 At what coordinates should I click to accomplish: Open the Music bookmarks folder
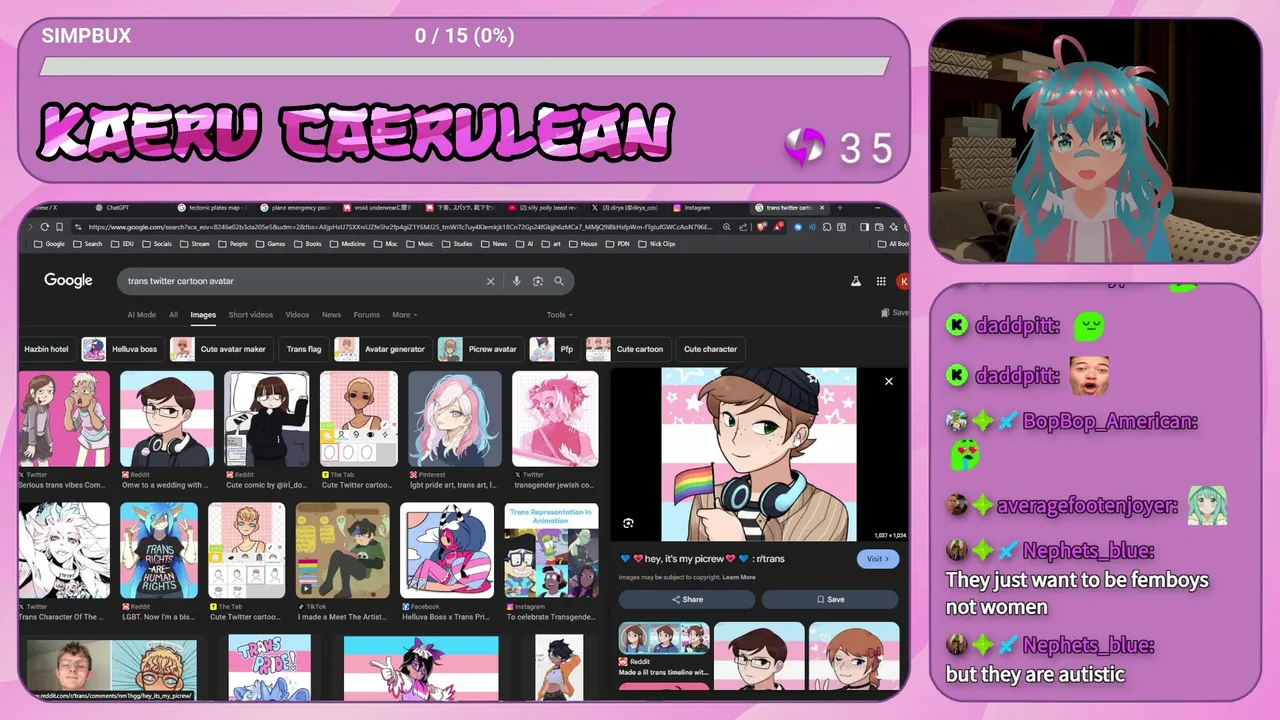[x=421, y=244]
